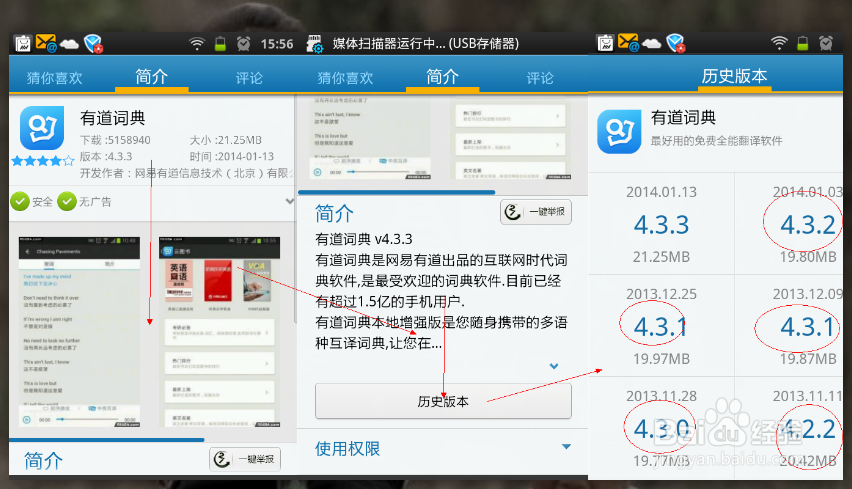Tap the calendar status icon in left screen

tap(23, 43)
